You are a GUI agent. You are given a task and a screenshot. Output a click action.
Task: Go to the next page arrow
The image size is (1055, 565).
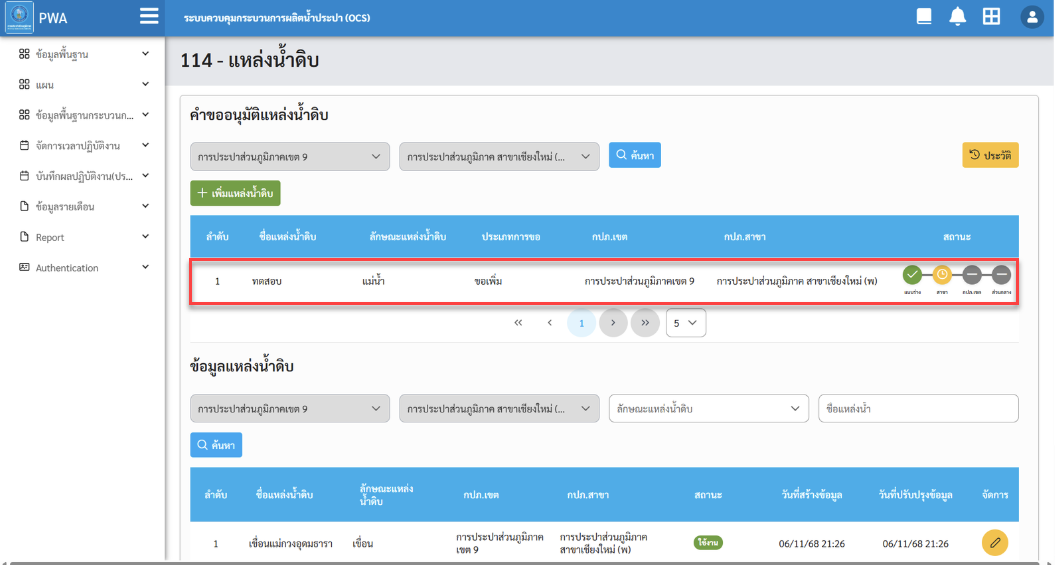[613, 323]
